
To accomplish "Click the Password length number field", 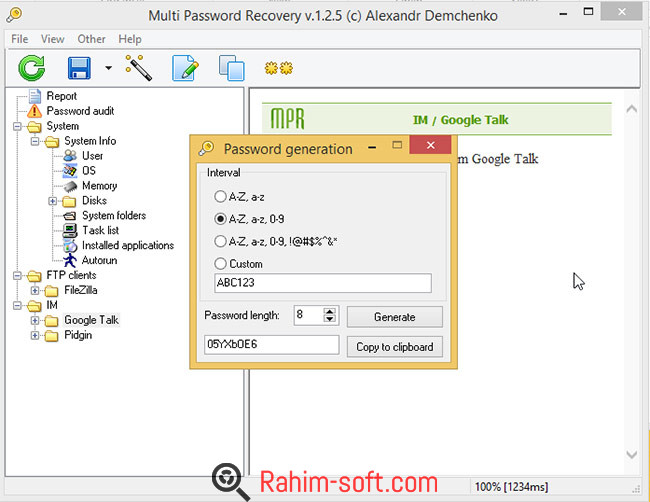I will point(308,315).
